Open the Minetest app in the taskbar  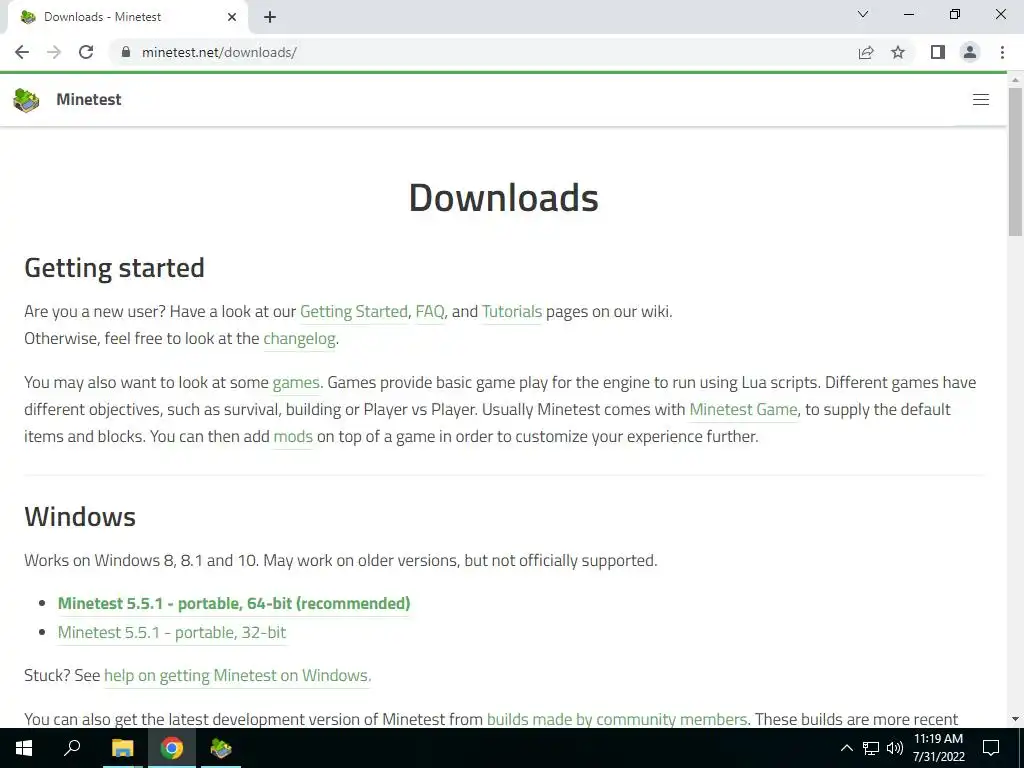pos(221,748)
